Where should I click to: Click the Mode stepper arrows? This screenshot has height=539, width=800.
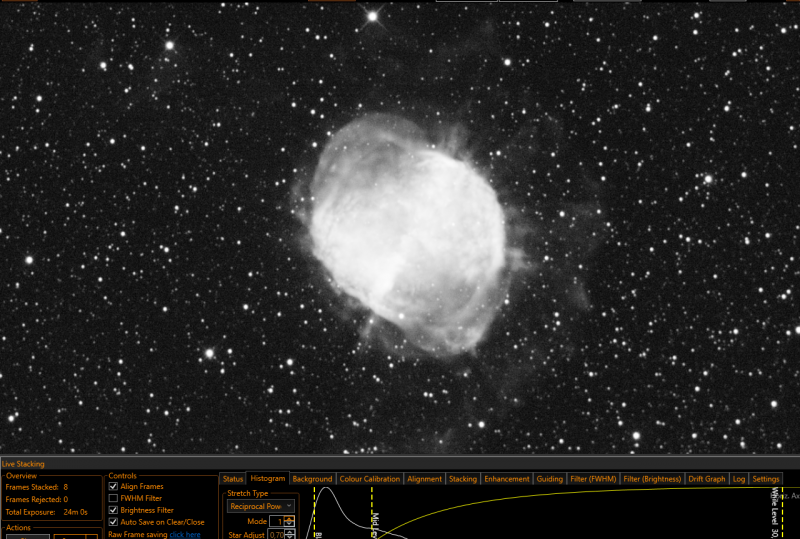point(289,521)
